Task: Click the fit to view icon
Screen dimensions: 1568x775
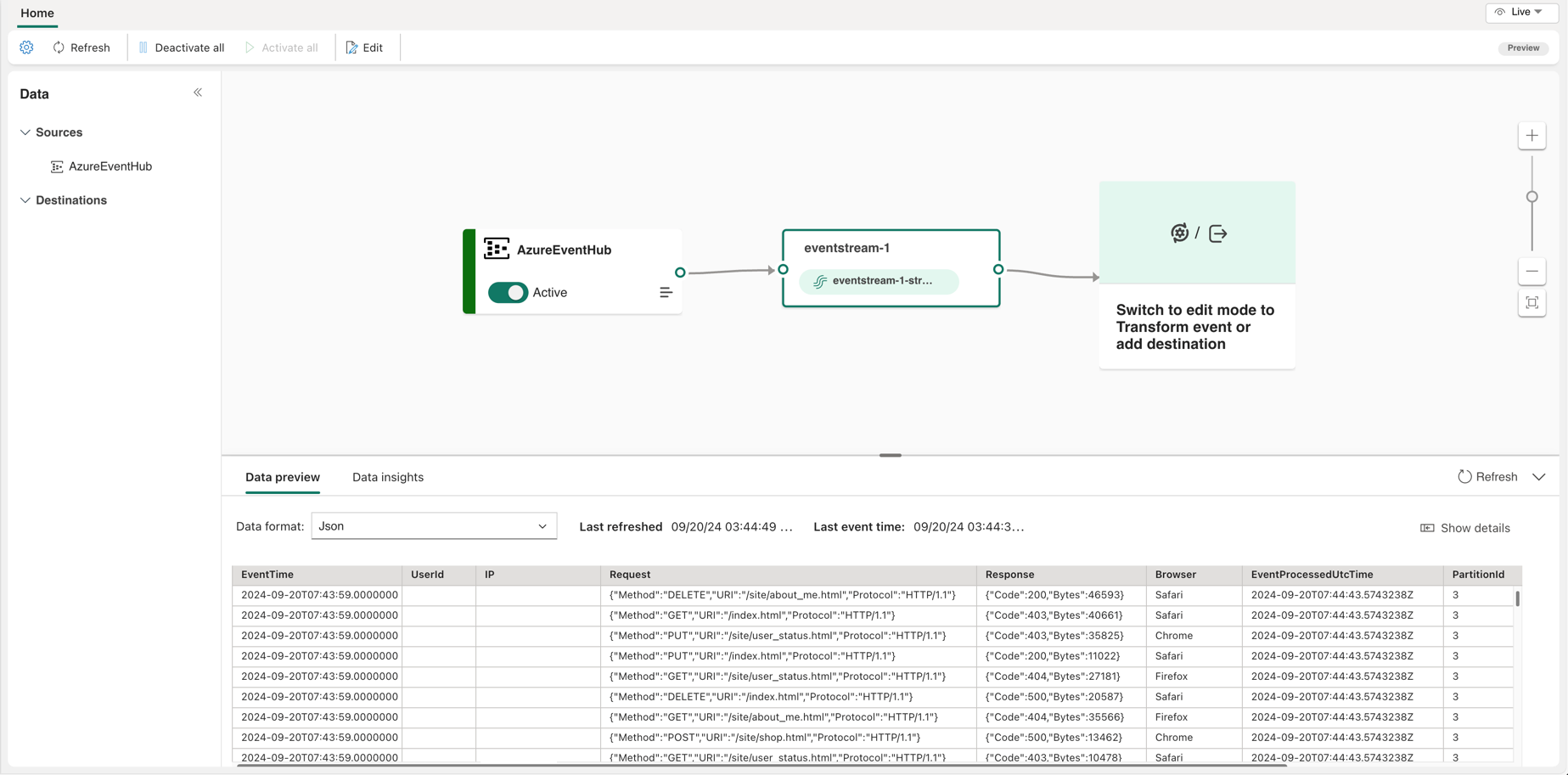Action: click(x=1531, y=303)
